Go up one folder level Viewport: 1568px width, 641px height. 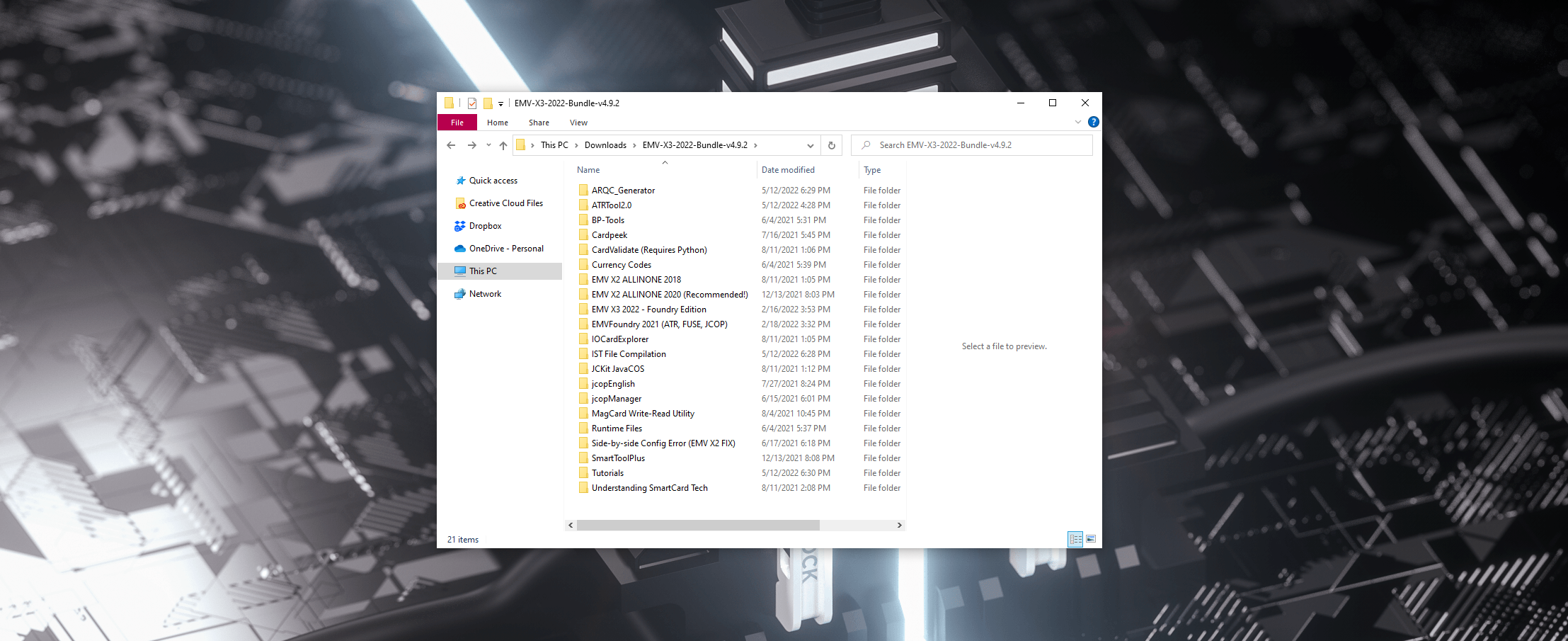[503, 145]
